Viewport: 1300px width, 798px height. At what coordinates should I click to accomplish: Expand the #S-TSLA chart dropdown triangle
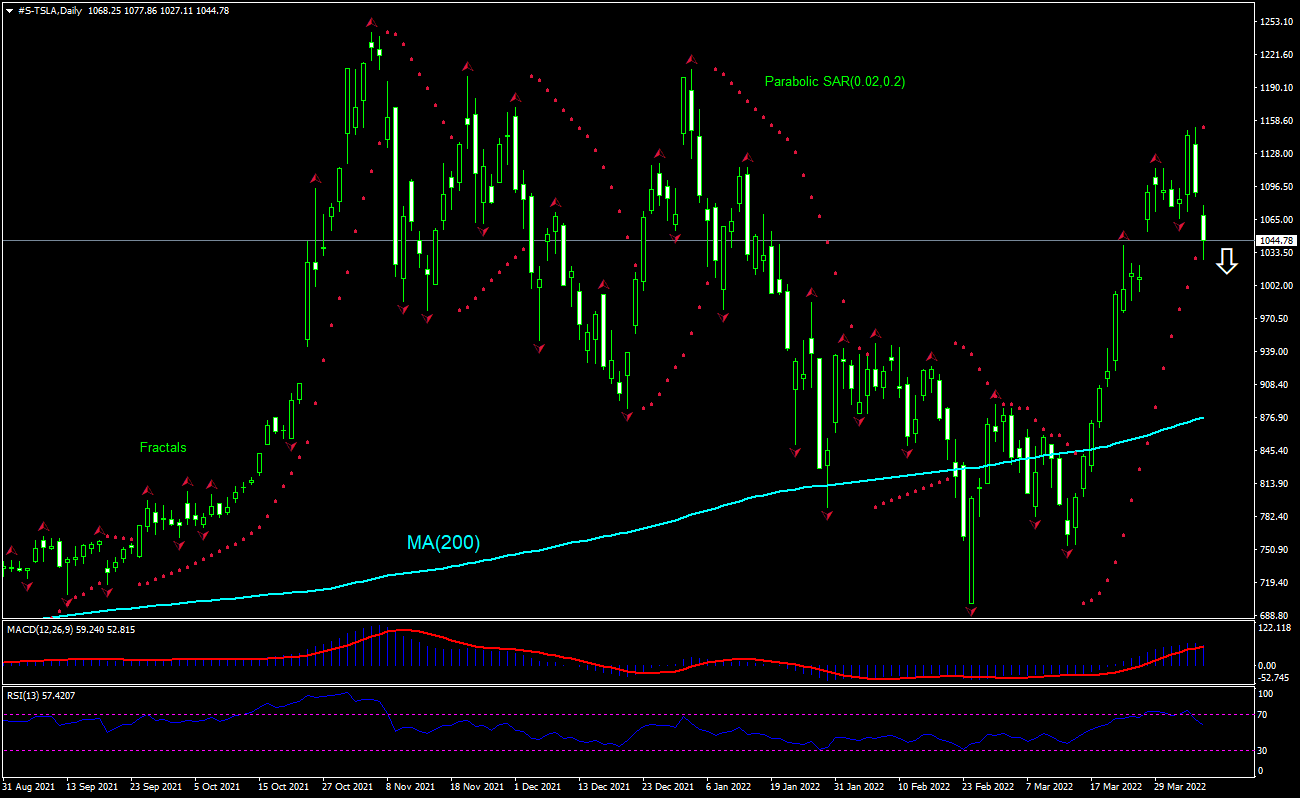[x=10, y=8]
